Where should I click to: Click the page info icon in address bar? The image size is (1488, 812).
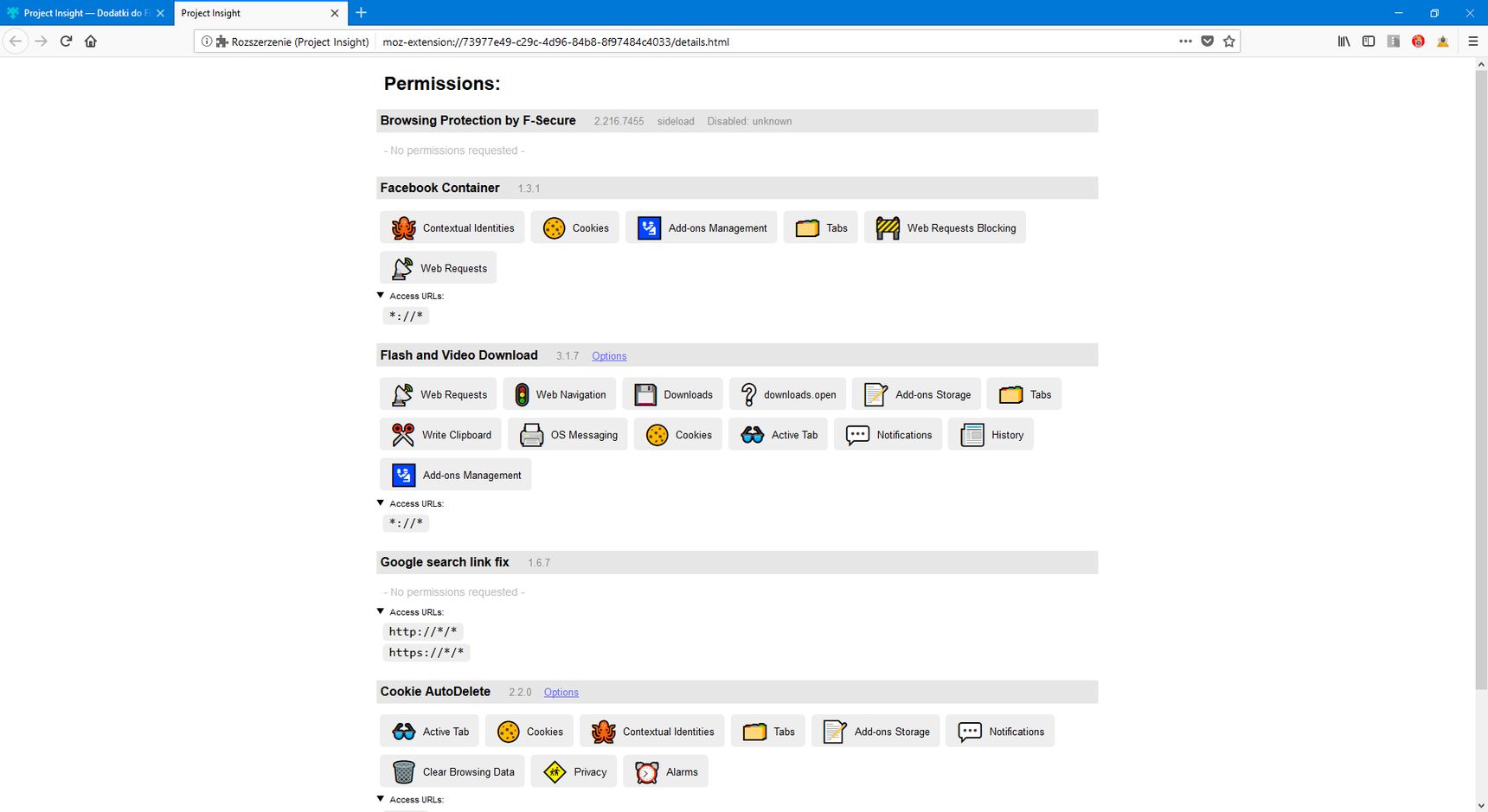pyautogui.click(x=207, y=41)
